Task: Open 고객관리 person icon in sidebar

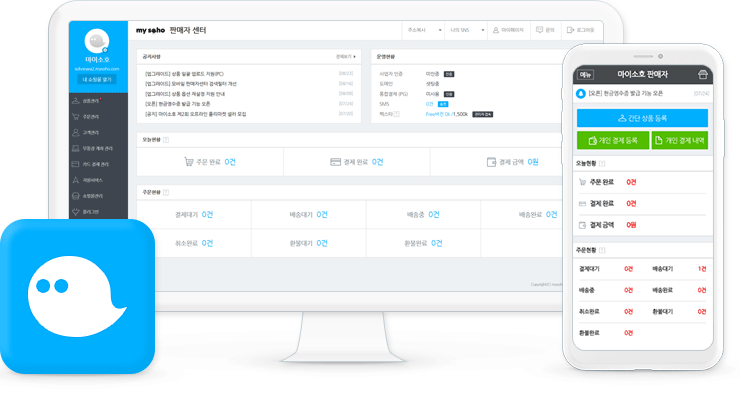Action: pos(76,133)
